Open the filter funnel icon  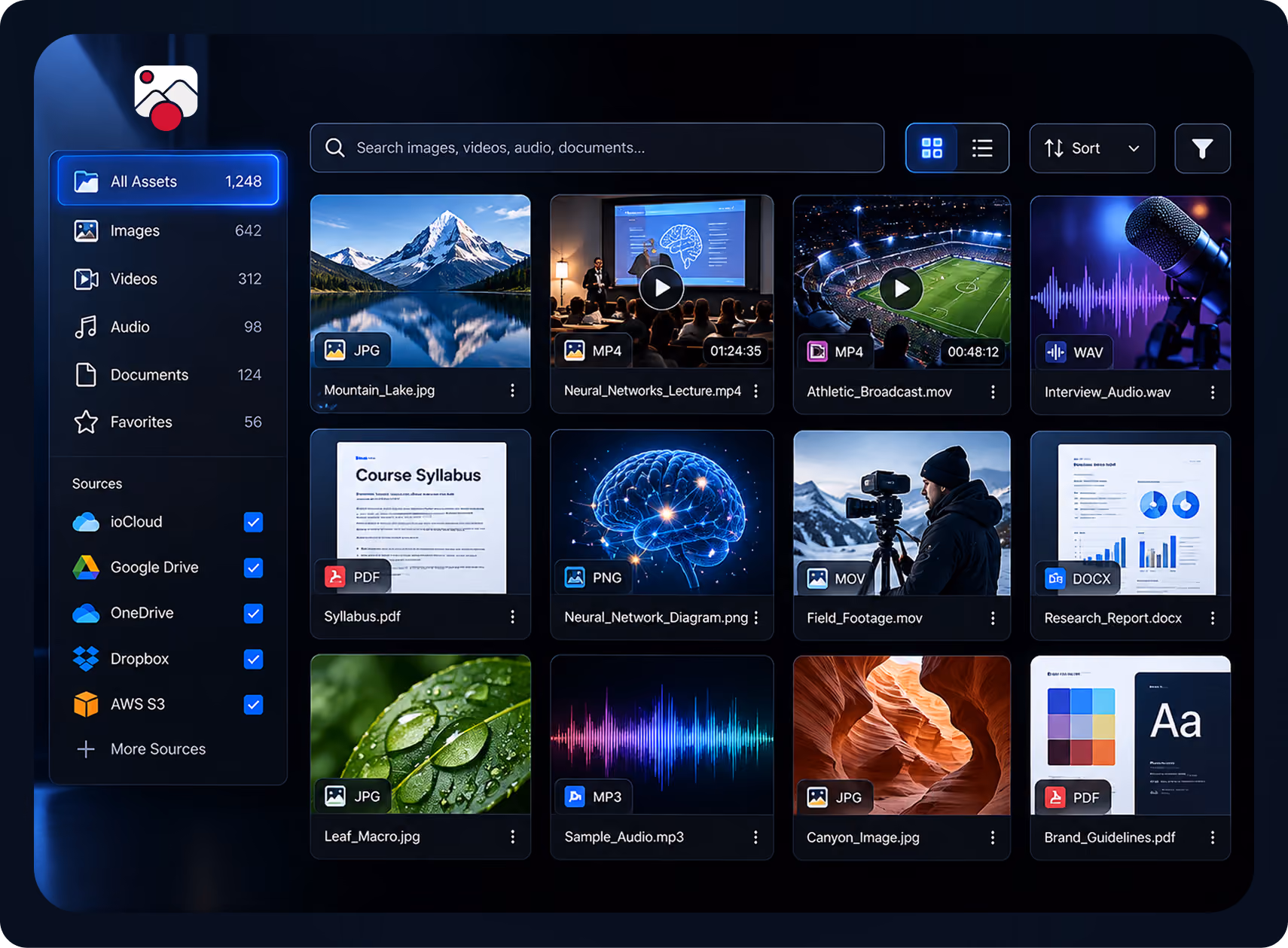click(1202, 148)
